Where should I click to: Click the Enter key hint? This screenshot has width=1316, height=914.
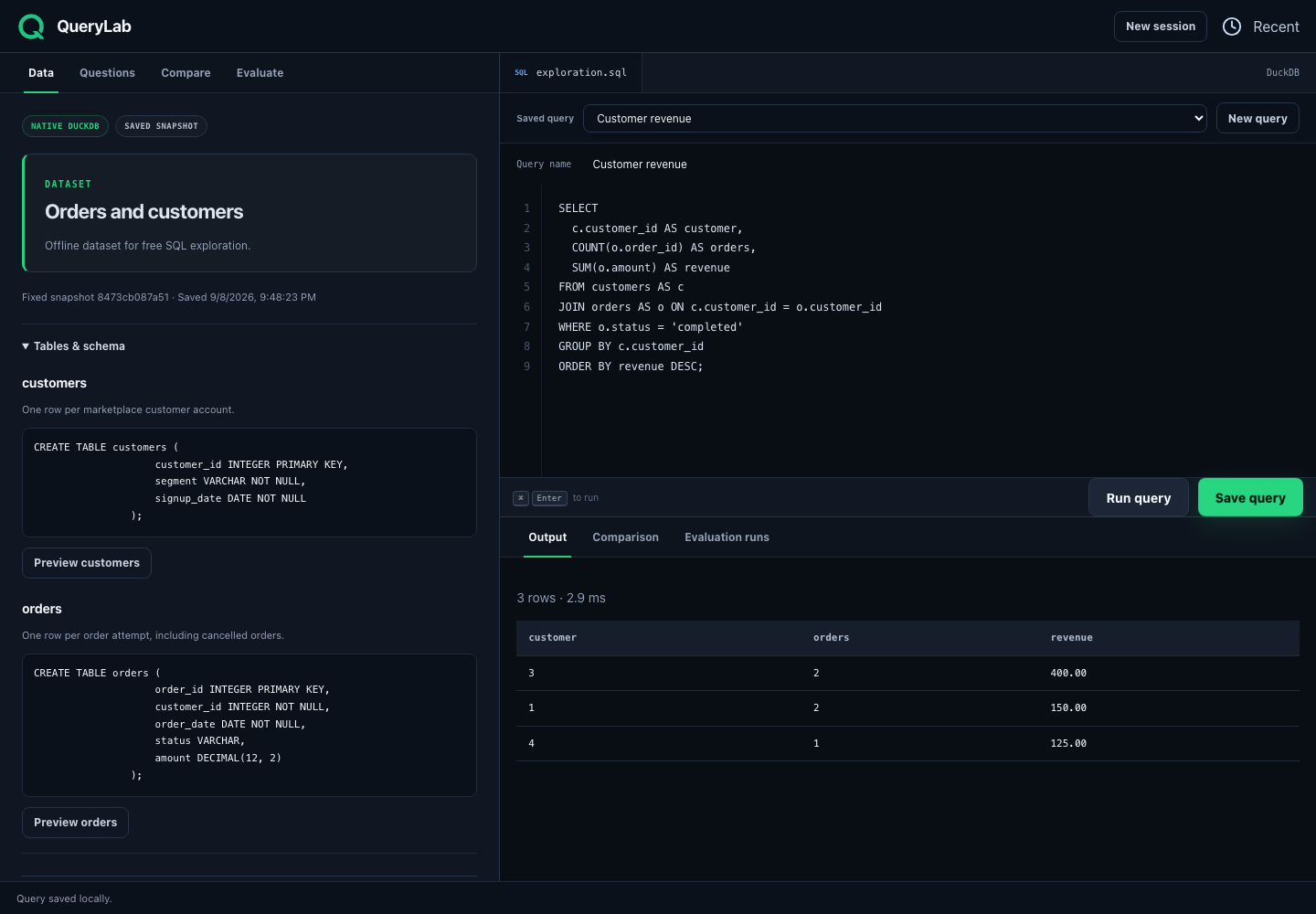tap(549, 498)
